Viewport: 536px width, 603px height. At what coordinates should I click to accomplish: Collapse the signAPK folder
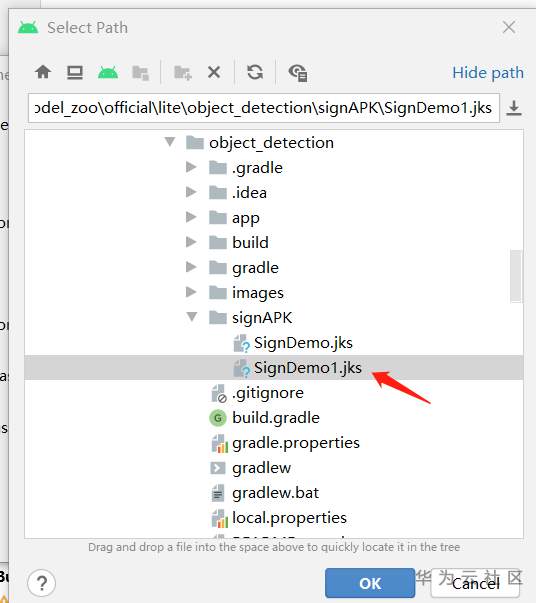[192, 317]
